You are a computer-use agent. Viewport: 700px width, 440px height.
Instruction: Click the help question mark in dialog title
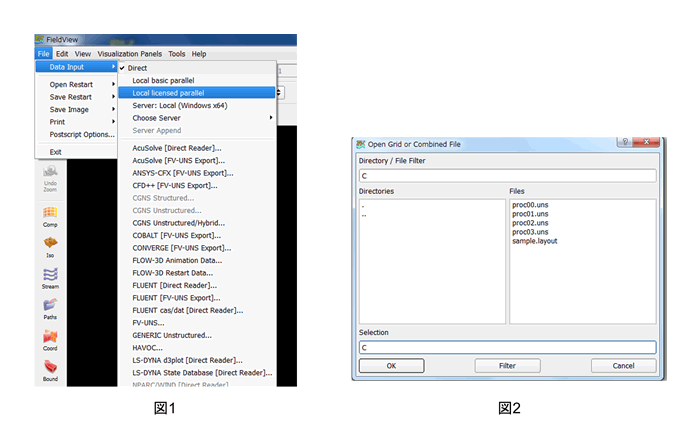tap(622, 144)
